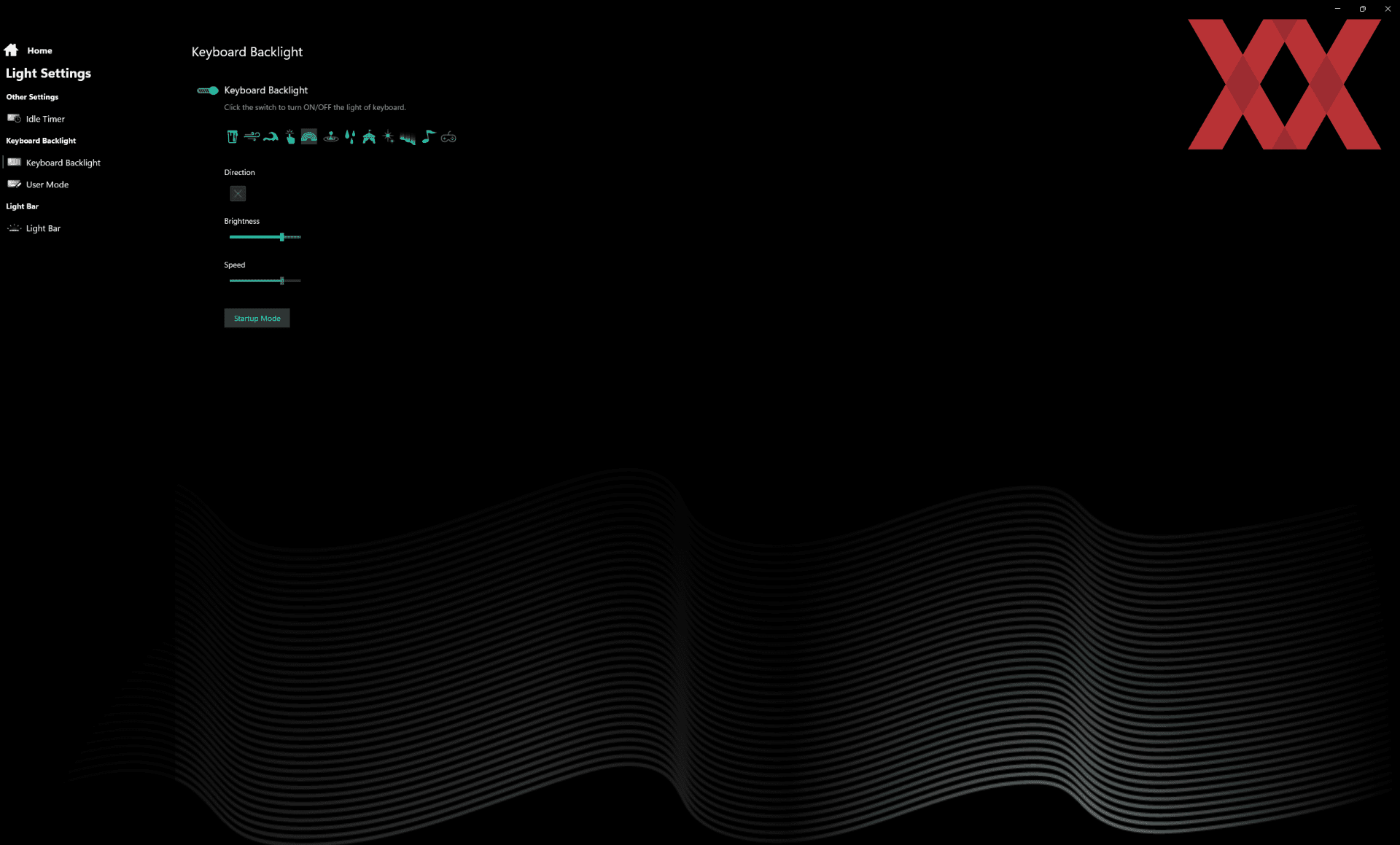Go to Home in sidebar
The height and width of the screenshot is (845, 1400).
39,50
